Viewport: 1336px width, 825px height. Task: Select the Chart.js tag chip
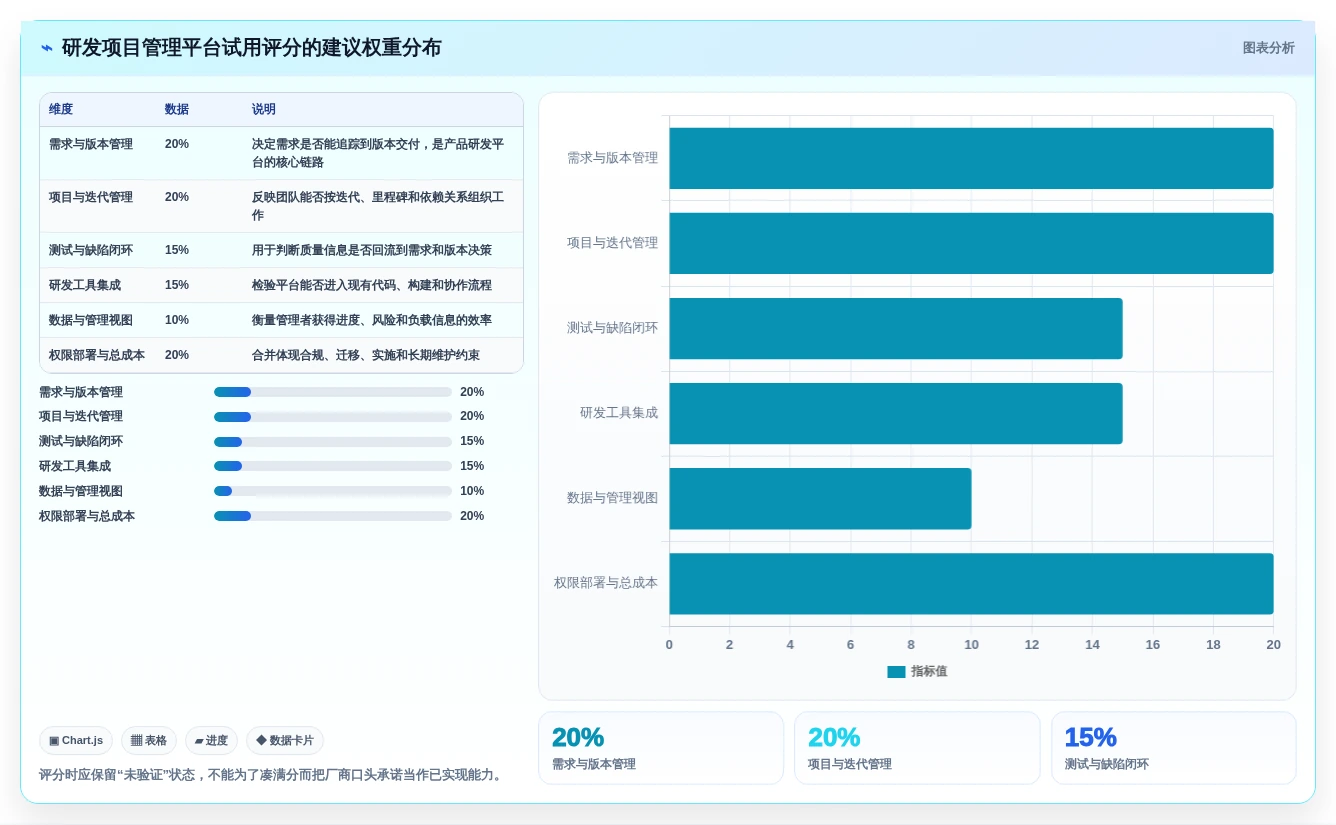point(76,741)
